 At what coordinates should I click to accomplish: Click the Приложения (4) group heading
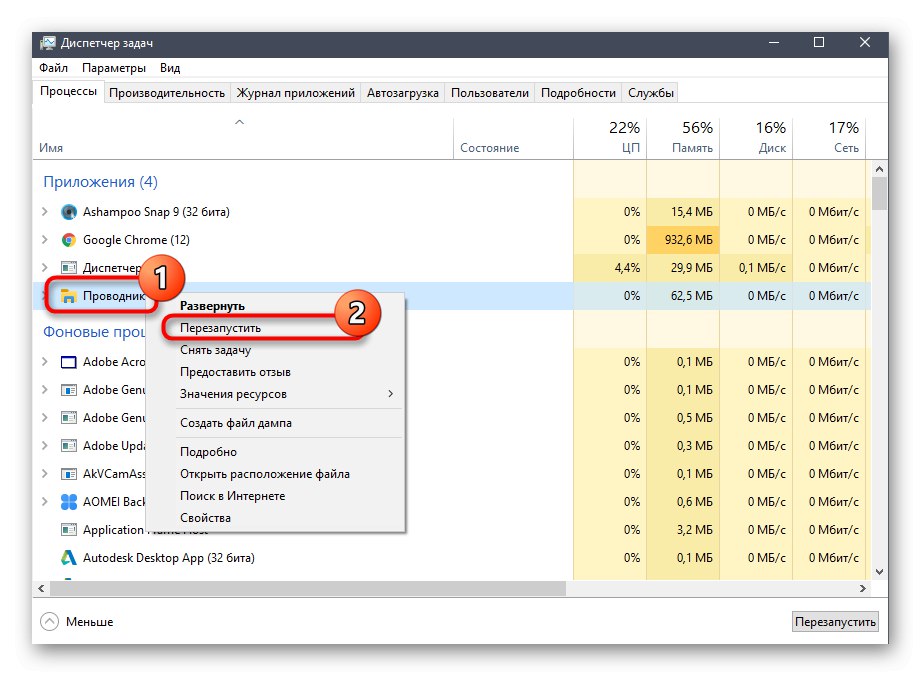100,182
